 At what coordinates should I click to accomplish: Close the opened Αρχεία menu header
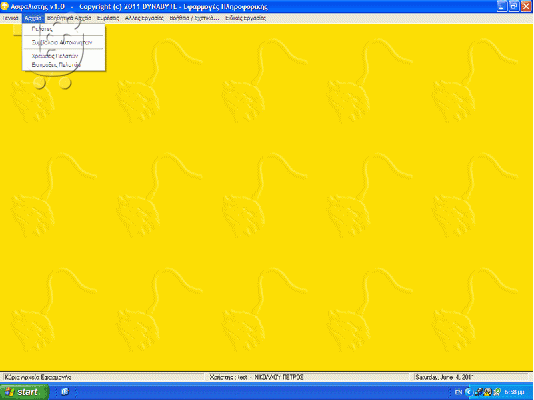(33, 18)
